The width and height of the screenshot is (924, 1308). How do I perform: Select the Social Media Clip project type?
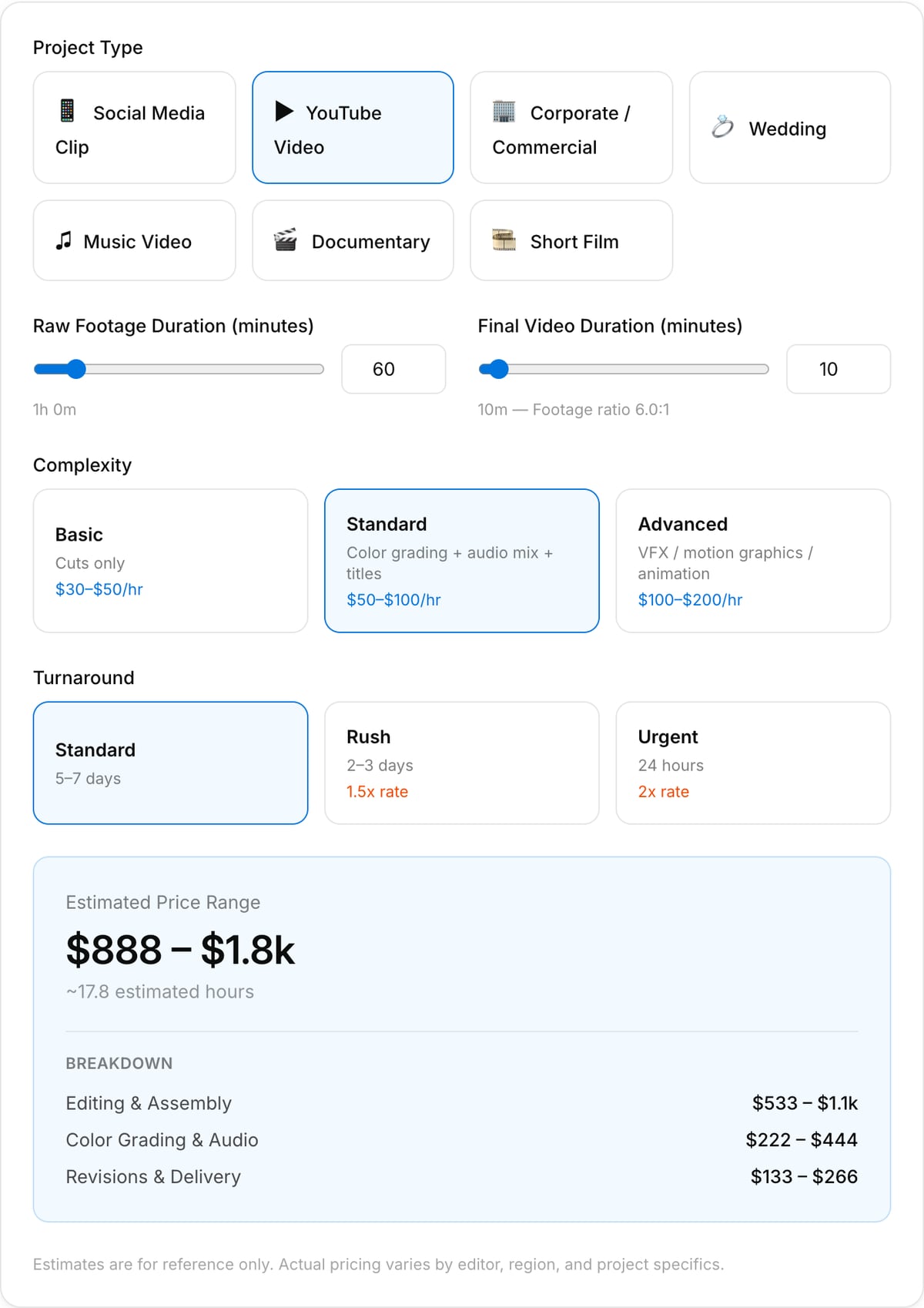click(x=134, y=128)
